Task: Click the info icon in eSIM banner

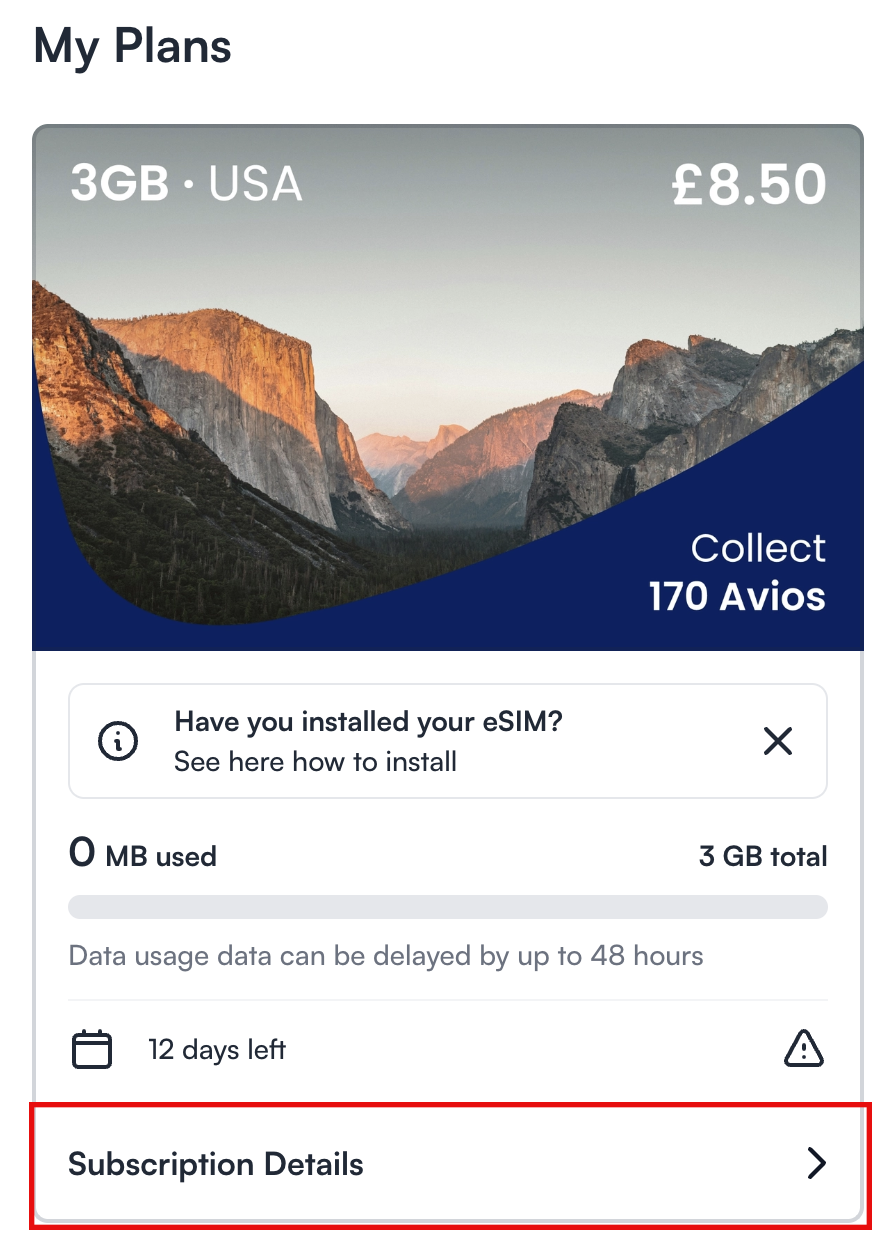Action: tap(118, 741)
